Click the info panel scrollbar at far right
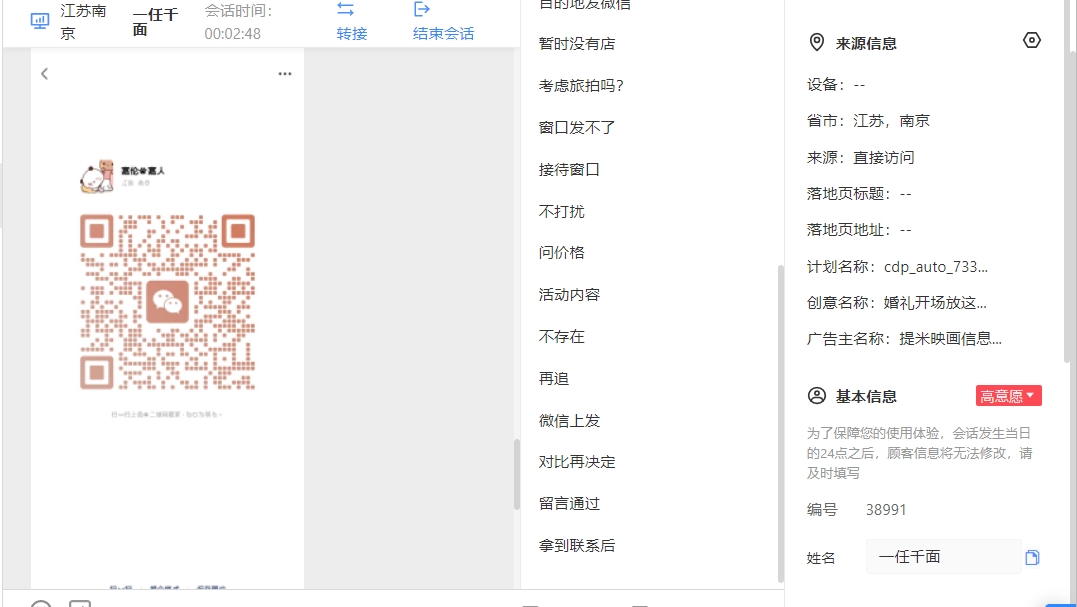Image resolution: width=1077 pixels, height=607 pixels. coord(1067,182)
